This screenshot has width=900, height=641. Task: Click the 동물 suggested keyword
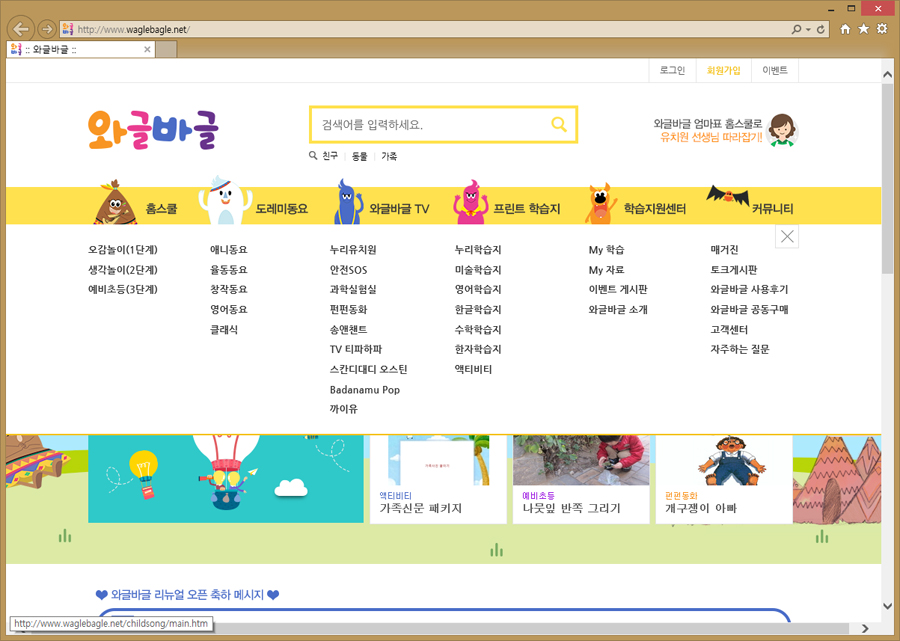tap(359, 156)
